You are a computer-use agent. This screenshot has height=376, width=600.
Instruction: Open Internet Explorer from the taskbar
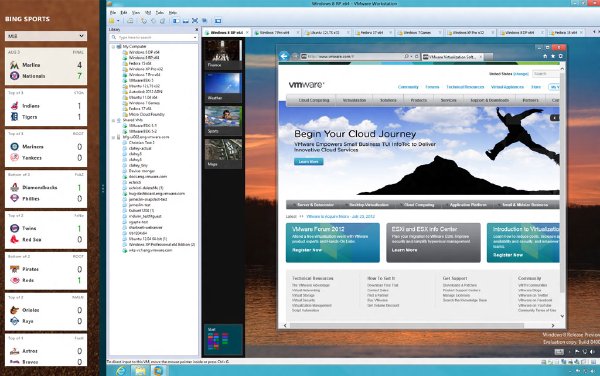(x=121, y=370)
